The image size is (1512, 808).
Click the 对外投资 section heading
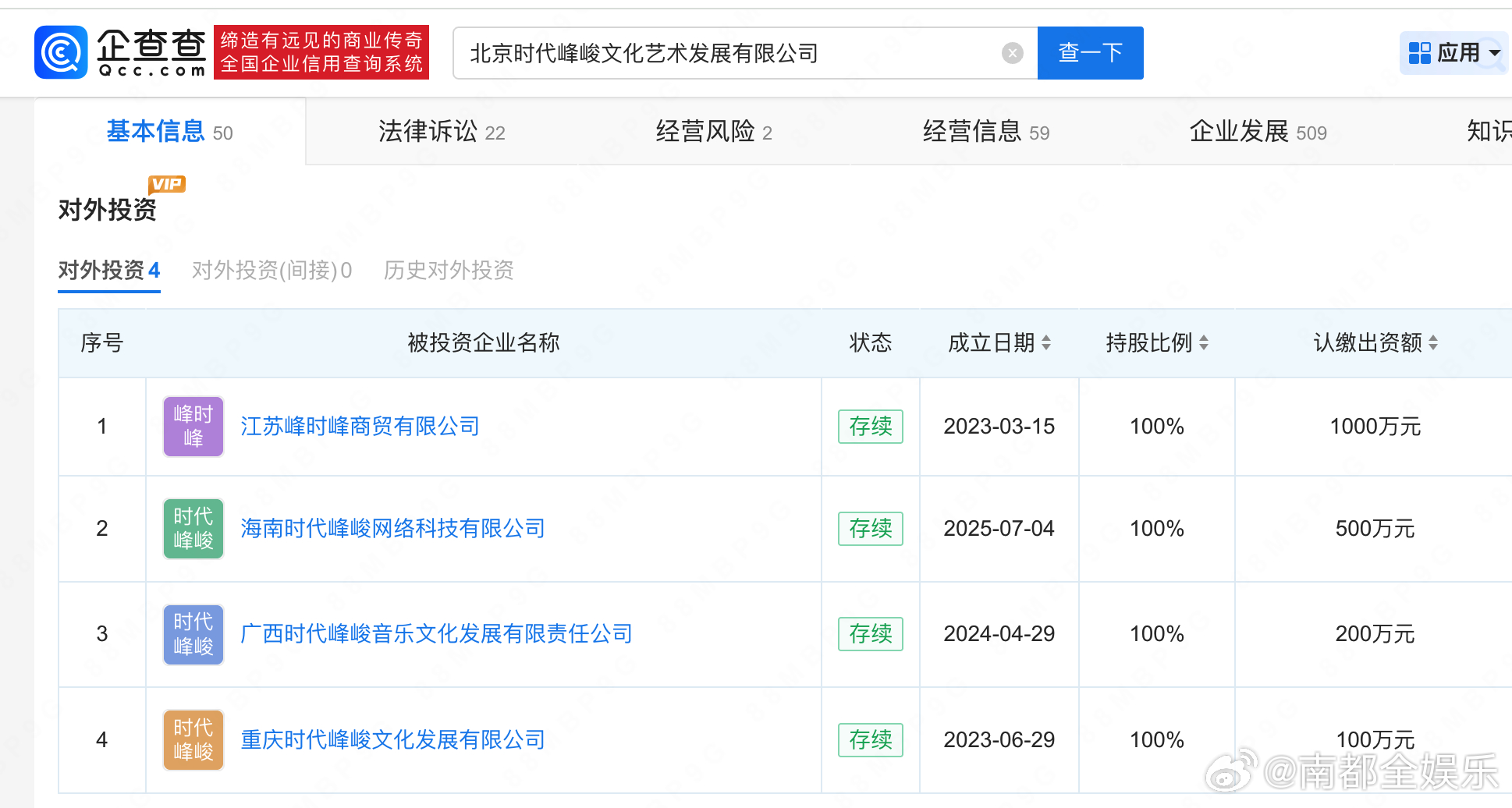[x=108, y=210]
